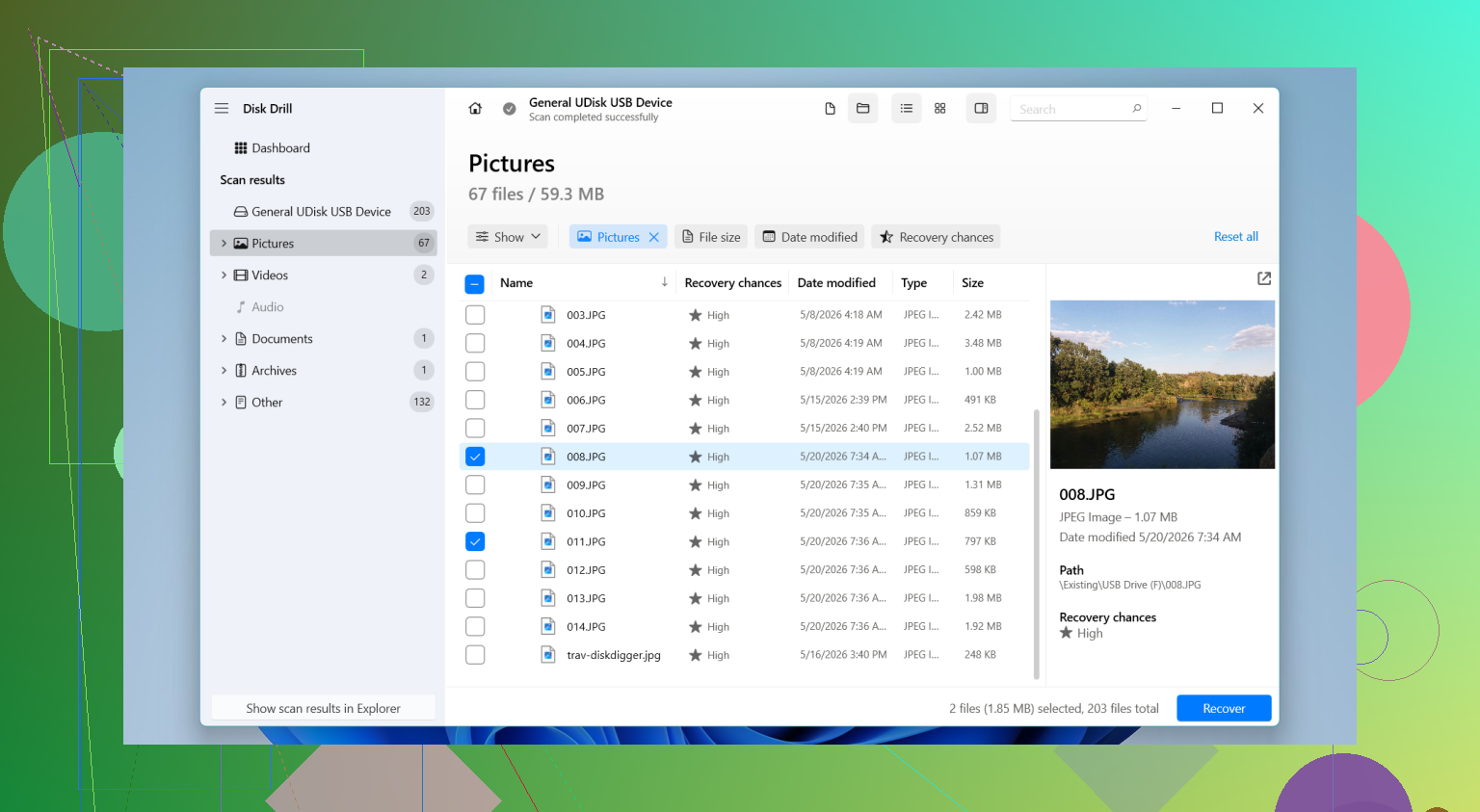Select the 010.JPG file name
The width and height of the screenshot is (1480, 812).
[x=587, y=513]
